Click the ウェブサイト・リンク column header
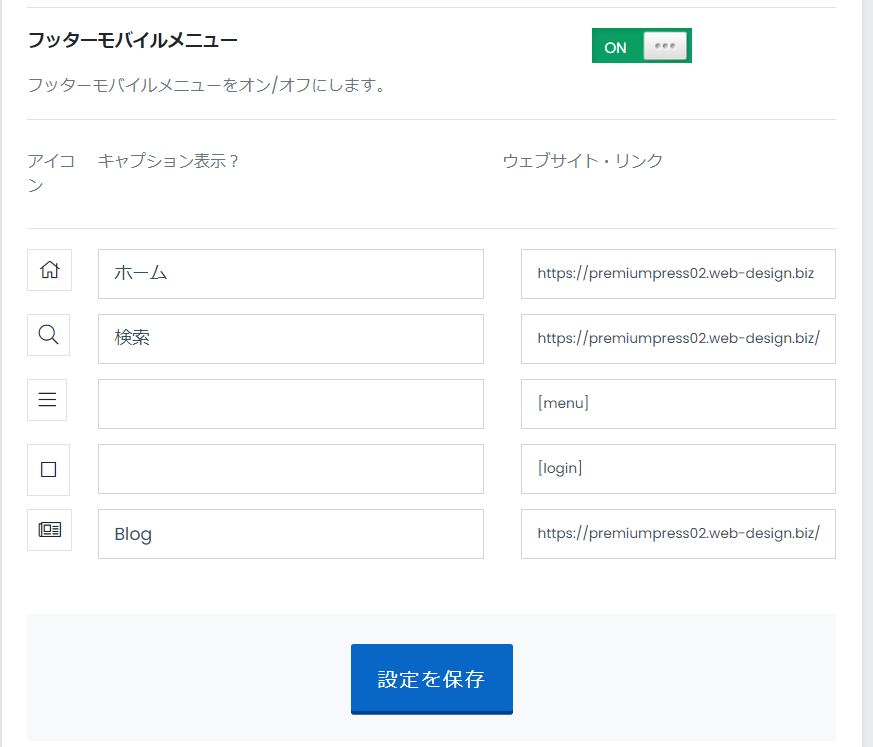Image resolution: width=873 pixels, height=747 pixels. click(582, 161)
